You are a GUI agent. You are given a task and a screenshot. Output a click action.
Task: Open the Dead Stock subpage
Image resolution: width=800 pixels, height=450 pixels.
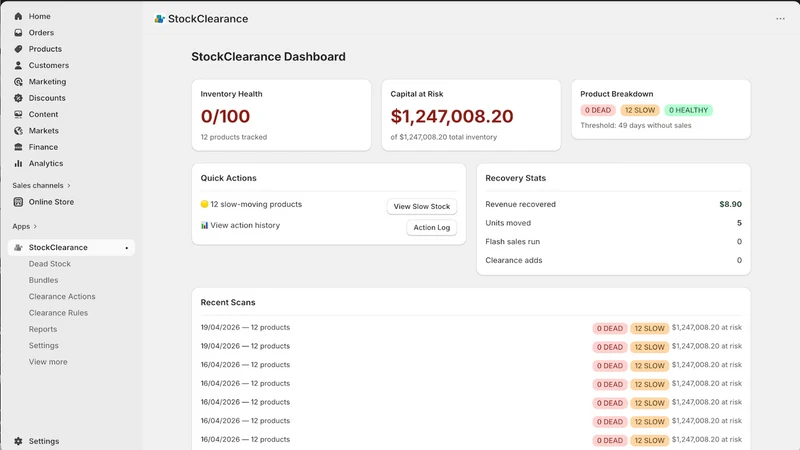tap(49, 264)
